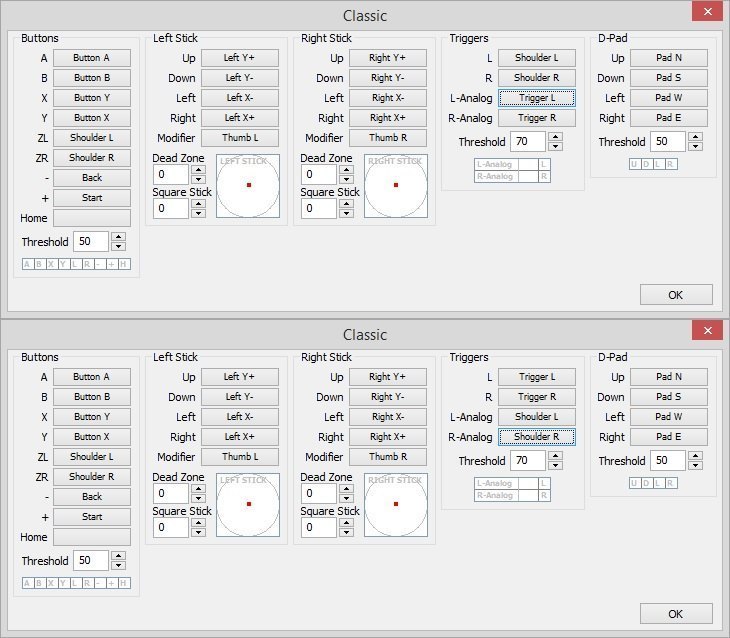Viewport: 730px width, 638px height.
Task: Click Shoulder R under R-Analog in bottom dialog
Action: coord(537,437)
